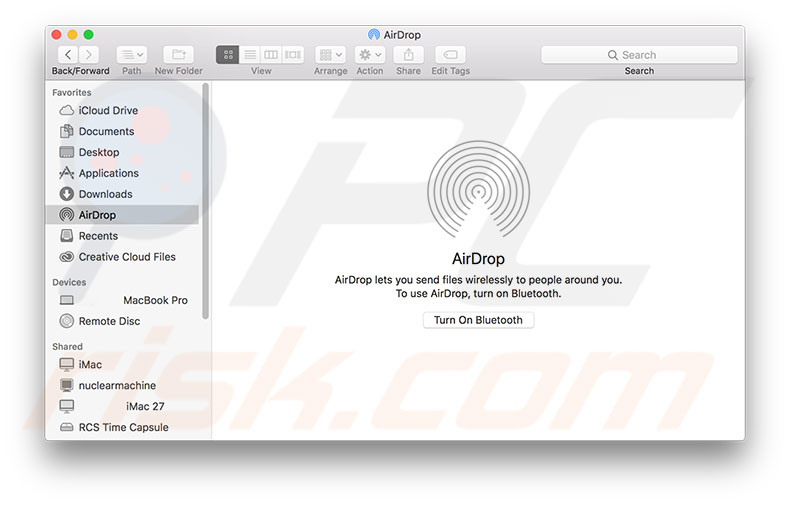Viewport: 790px width, 505px height.
Task: Select iMac 27 under Shared
Action: [x=122, y=406]
